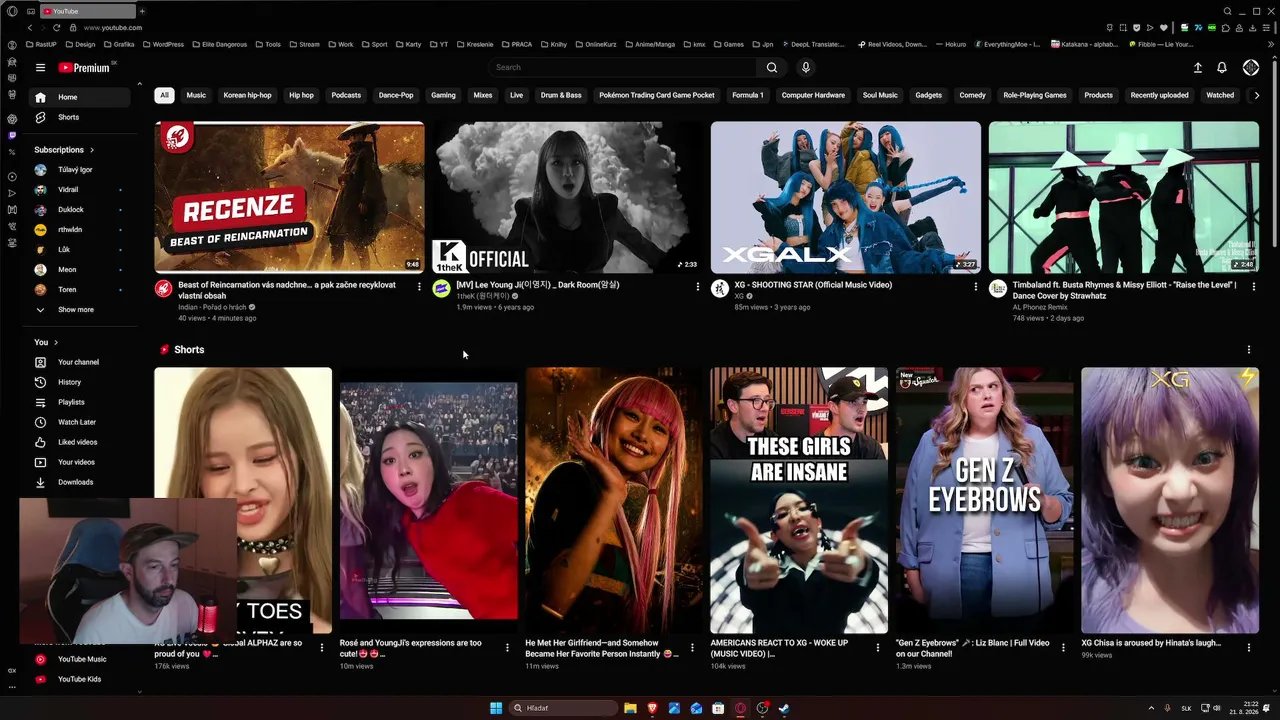
Task: Open the Live category chip
Action: pyautogui.click(x=516, y=95)
